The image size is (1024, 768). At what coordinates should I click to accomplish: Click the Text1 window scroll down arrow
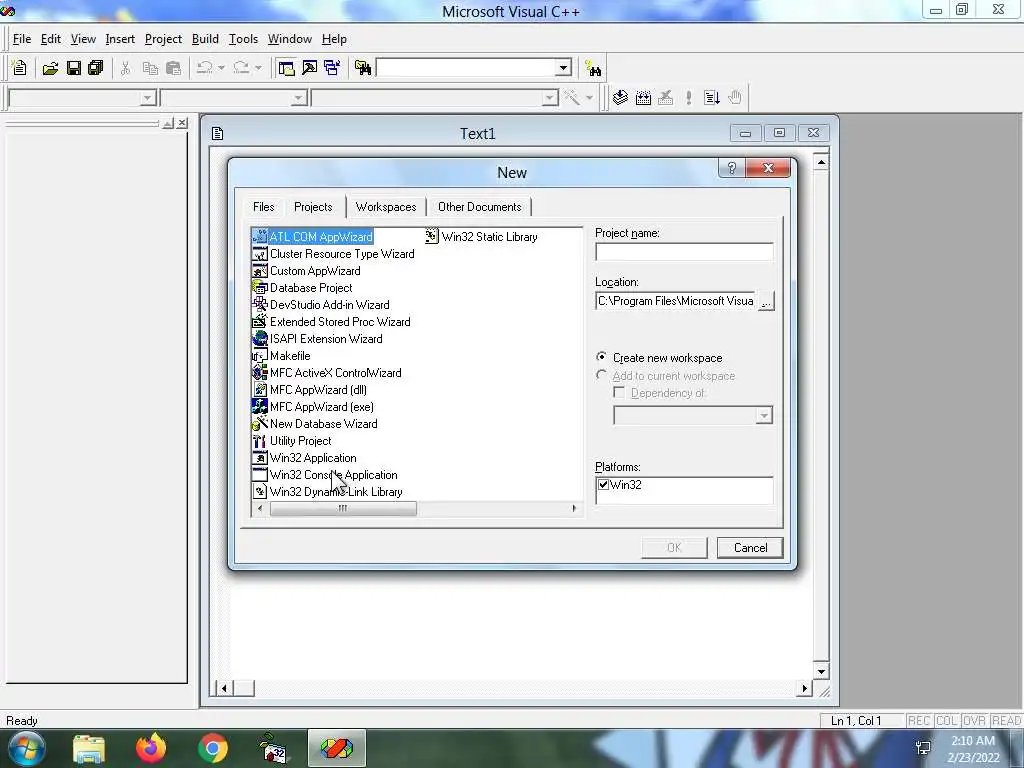click(x=821, y=671)
